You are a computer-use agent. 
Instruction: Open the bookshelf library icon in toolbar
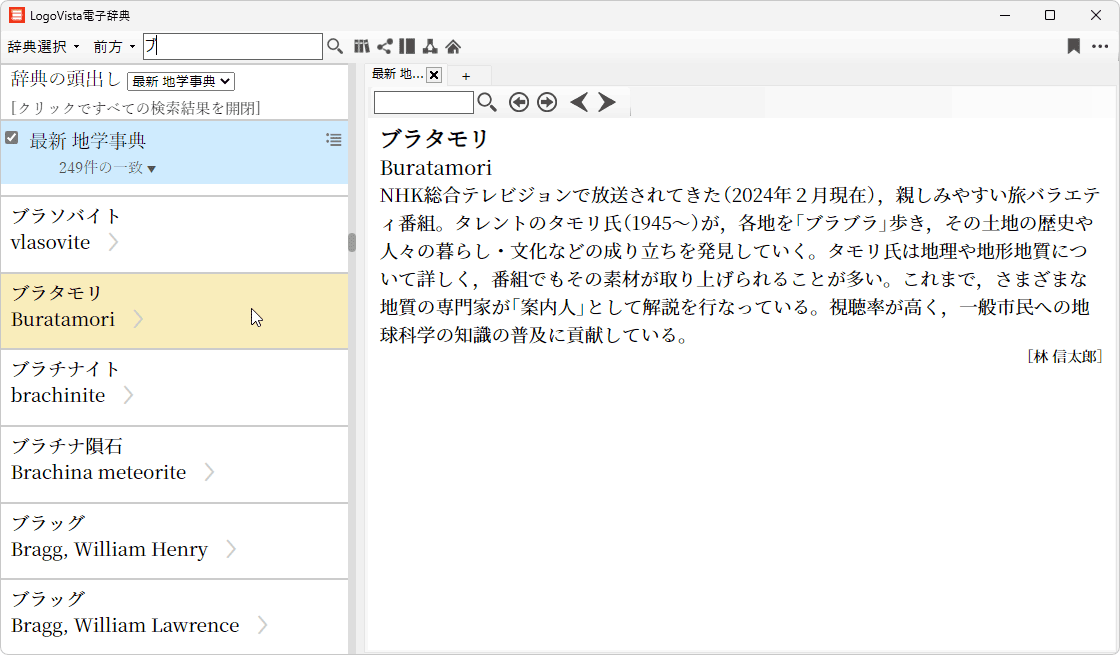pyautogui.click(x=362, y=46)
